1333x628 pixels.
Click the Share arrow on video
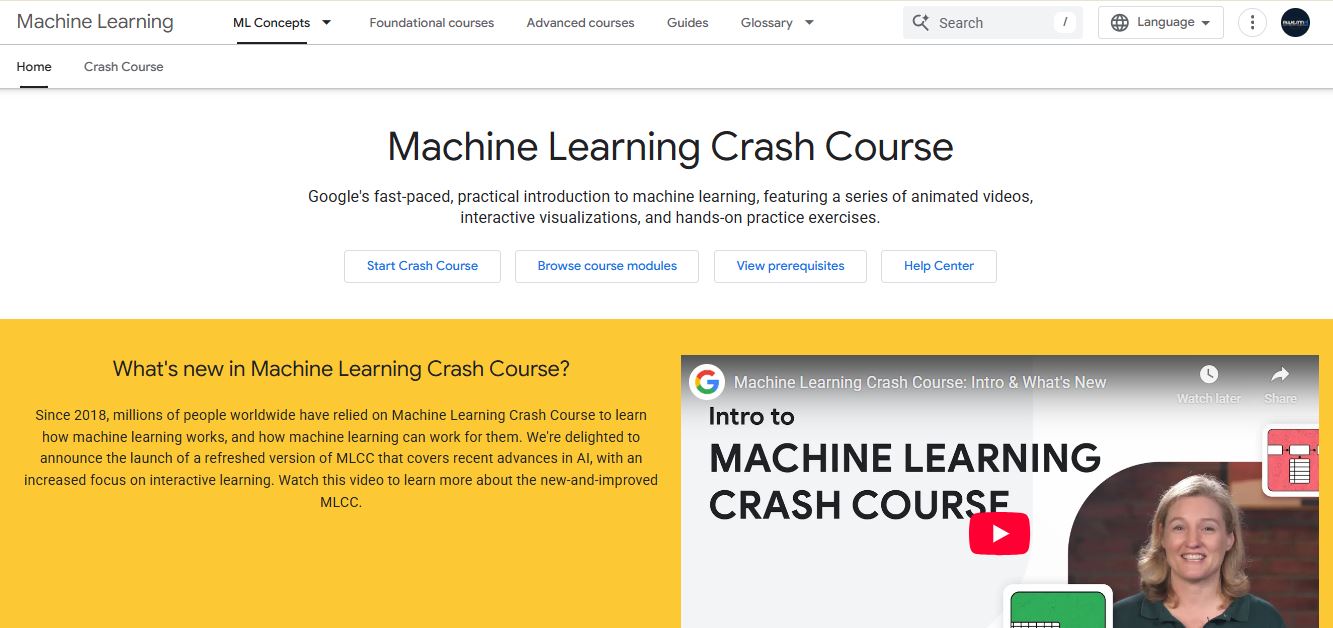[x=1280, y=375]
